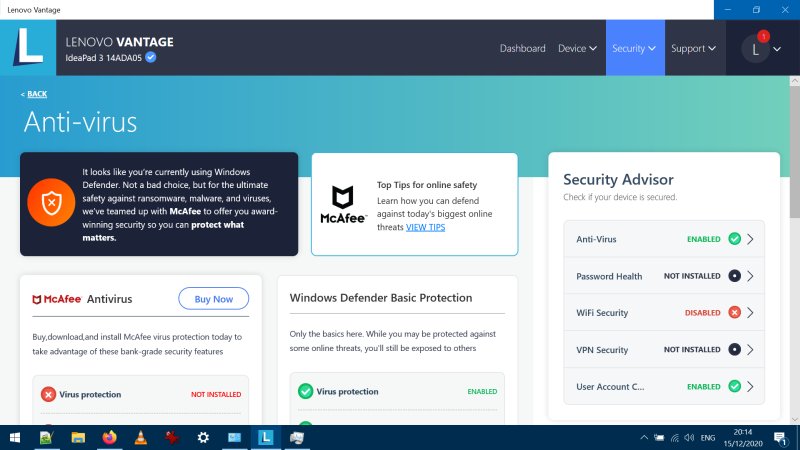Click the Lenovo Vantage taskbar icon
Viewport: 800px width, 450px height.
pos(265,438)
